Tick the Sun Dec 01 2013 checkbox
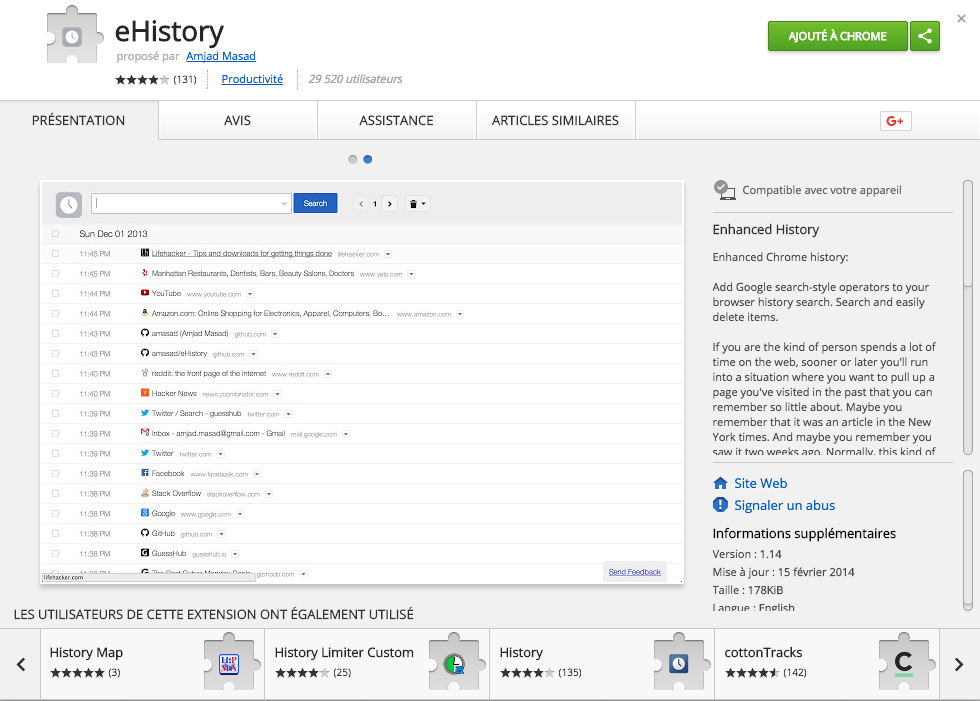This screenshot has height=701, width=980. pyautogui.click(x=55, y=234)
